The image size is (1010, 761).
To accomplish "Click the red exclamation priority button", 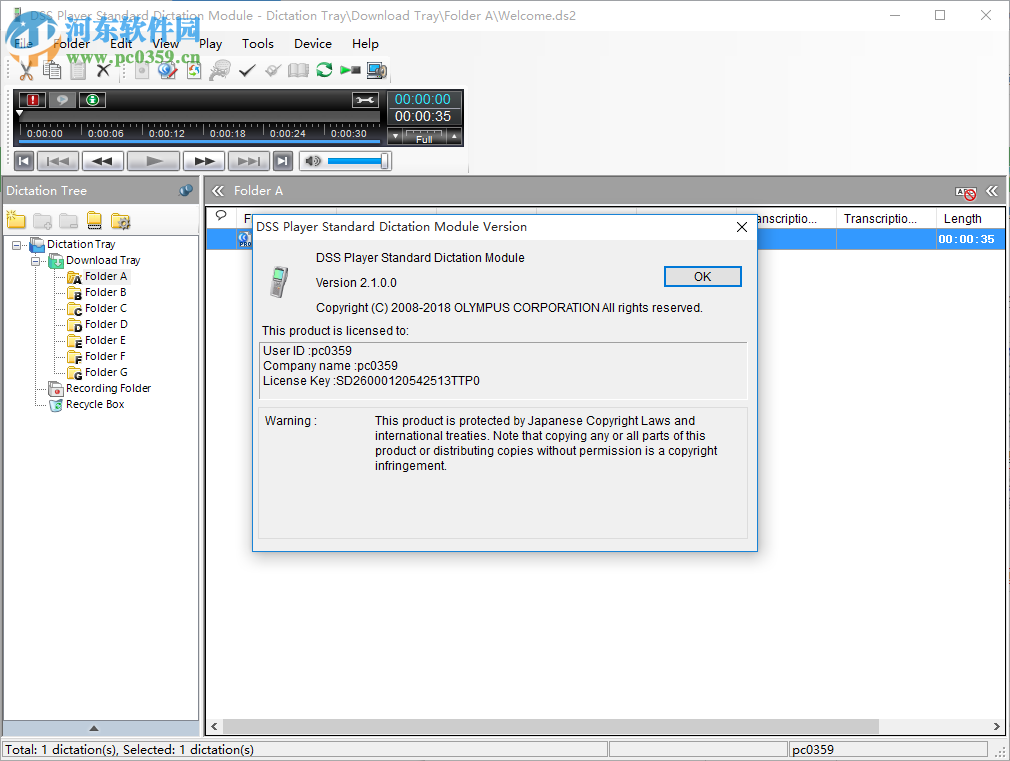I will pyautogui.click(x=32, y=100).
